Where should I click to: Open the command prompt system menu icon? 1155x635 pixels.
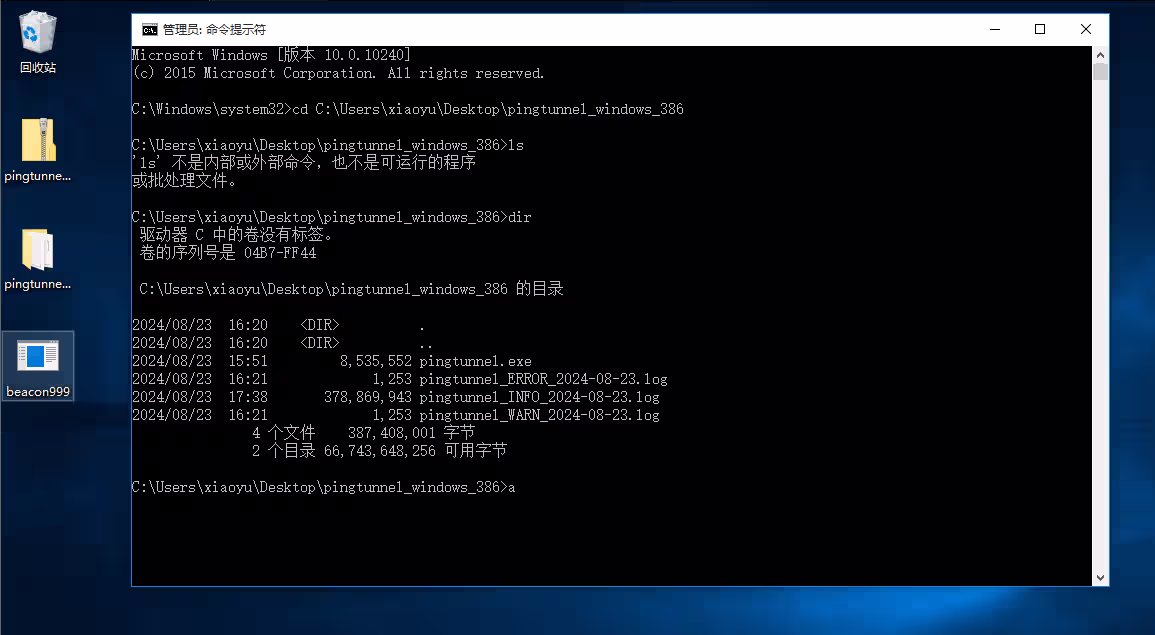(x=149, y=29)
